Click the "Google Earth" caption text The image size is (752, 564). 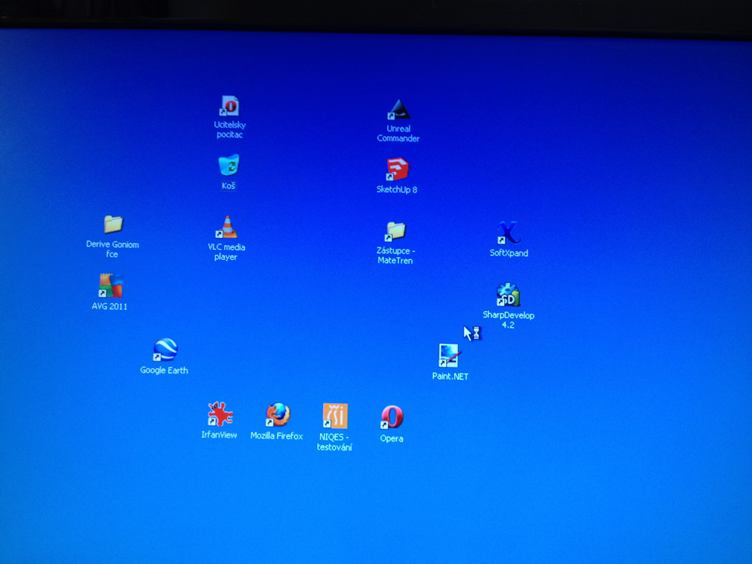tap(164, 371)
